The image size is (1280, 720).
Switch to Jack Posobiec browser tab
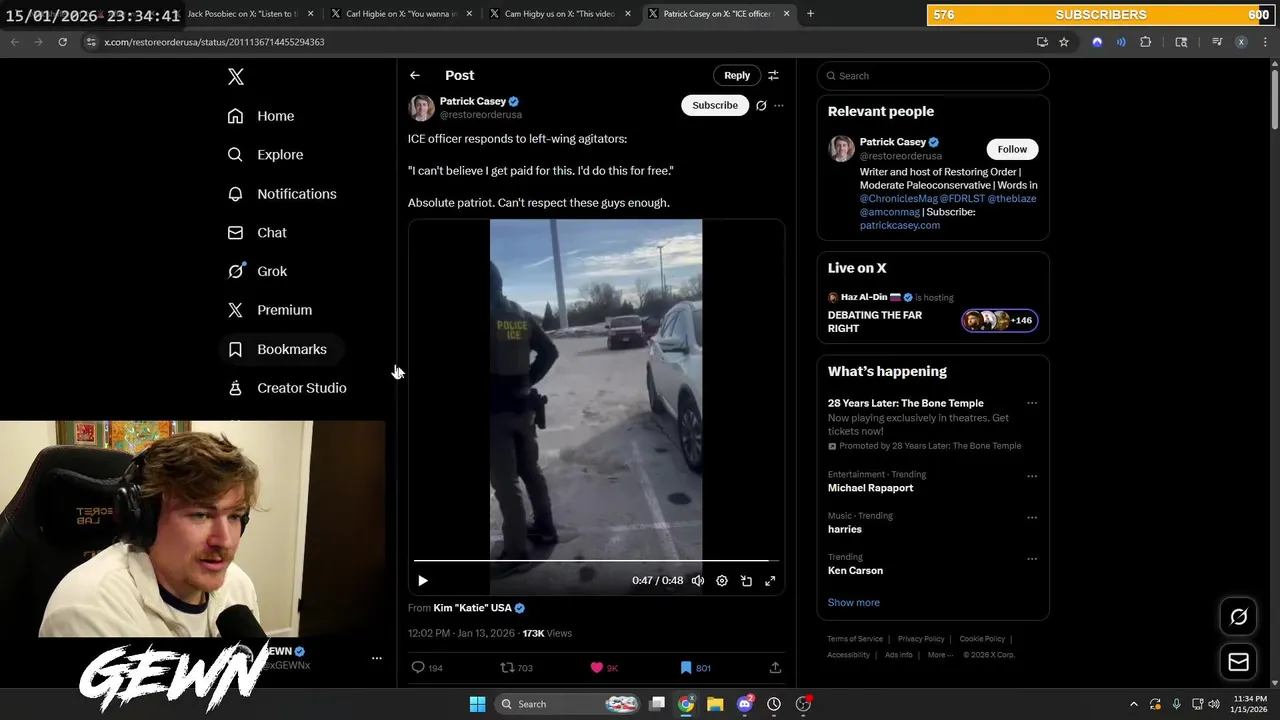coord(243,14)
